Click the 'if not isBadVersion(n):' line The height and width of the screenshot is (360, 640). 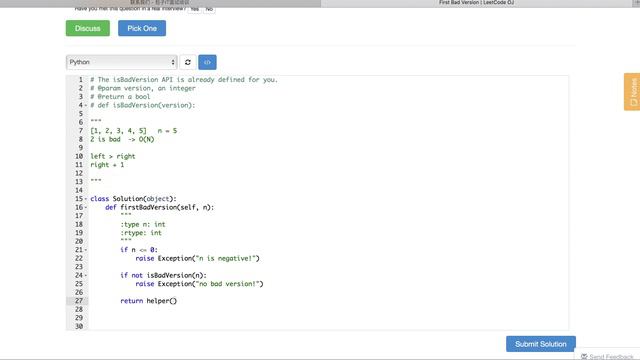[163, 276]
